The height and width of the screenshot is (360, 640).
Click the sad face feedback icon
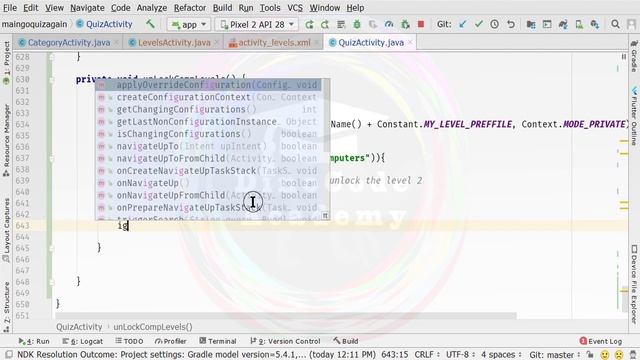click(619, 355)
